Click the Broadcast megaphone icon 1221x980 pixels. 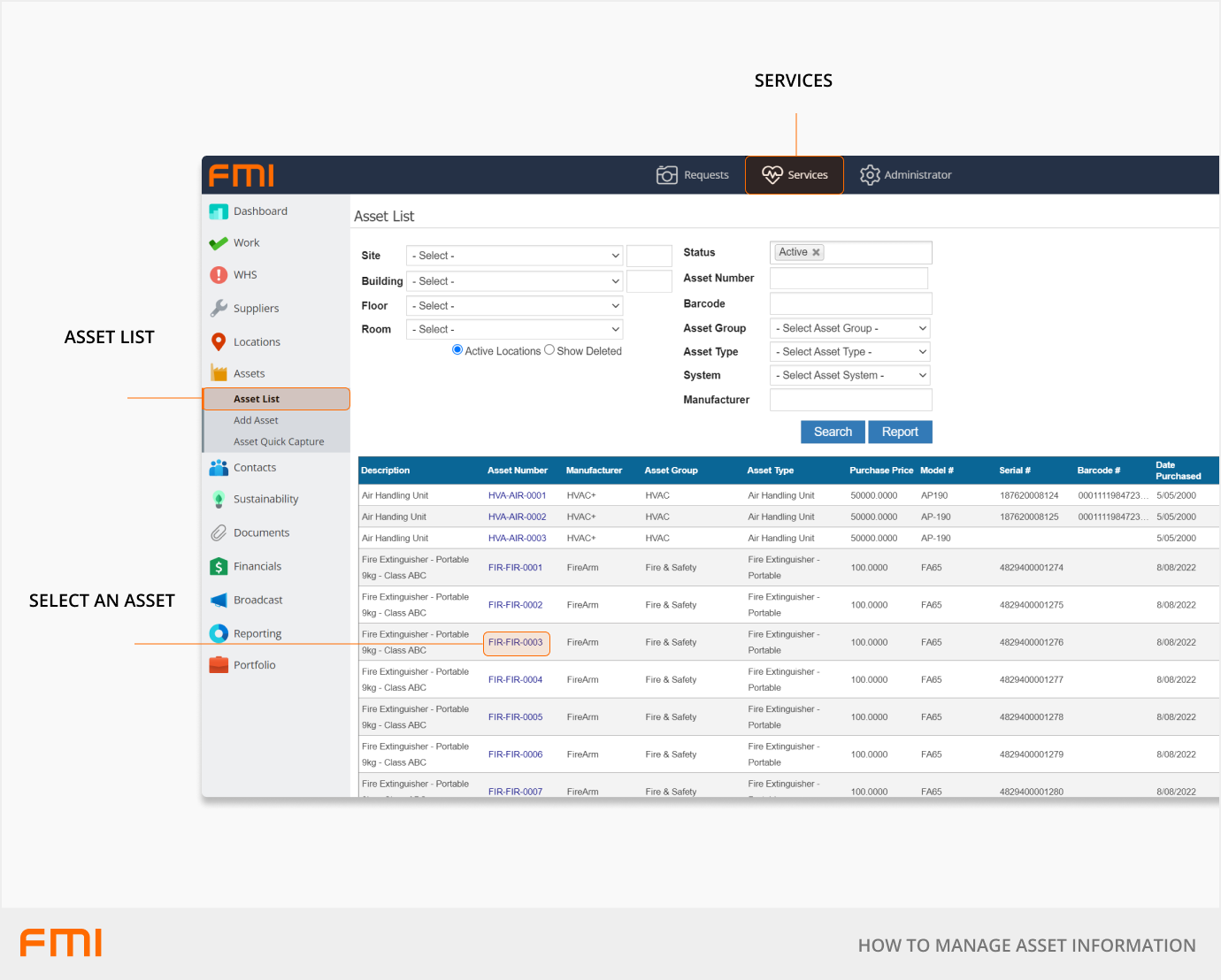[x=219, y=601]
